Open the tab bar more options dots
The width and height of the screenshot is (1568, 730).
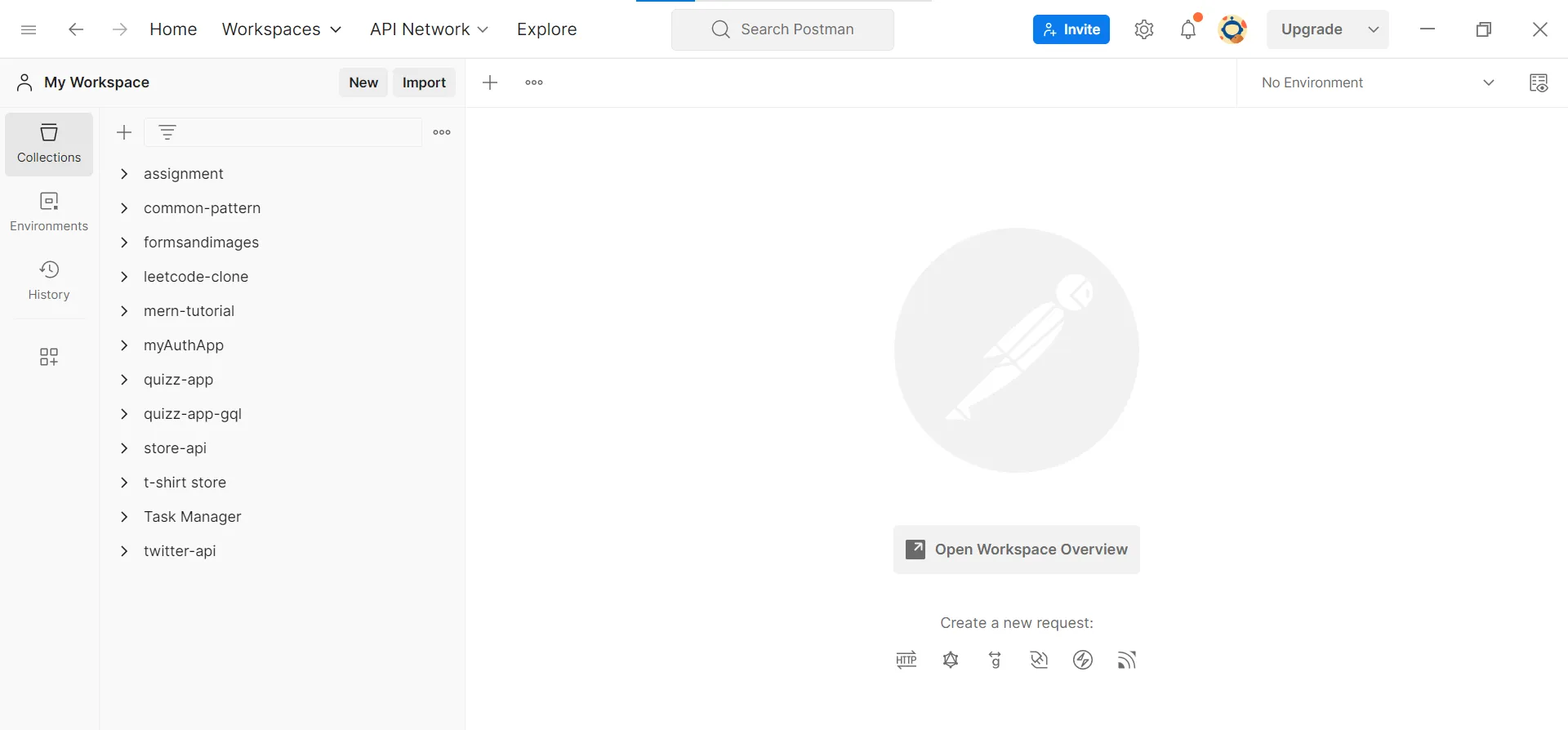coord(534,82)
